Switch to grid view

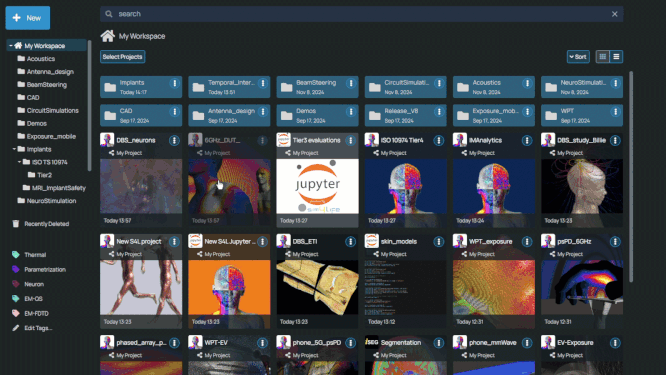click(602, 56)
